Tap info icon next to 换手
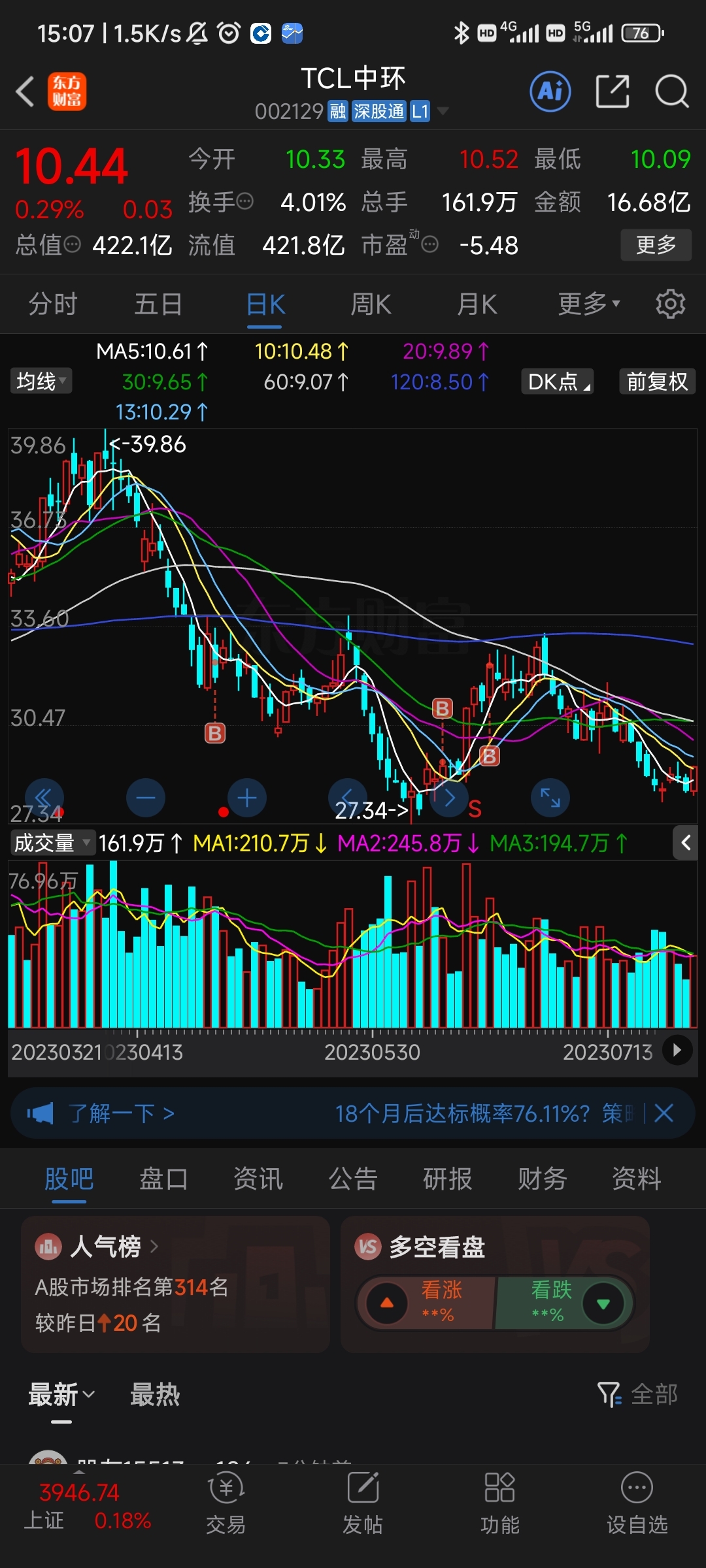706x1568 pixels. pos(244,201)
